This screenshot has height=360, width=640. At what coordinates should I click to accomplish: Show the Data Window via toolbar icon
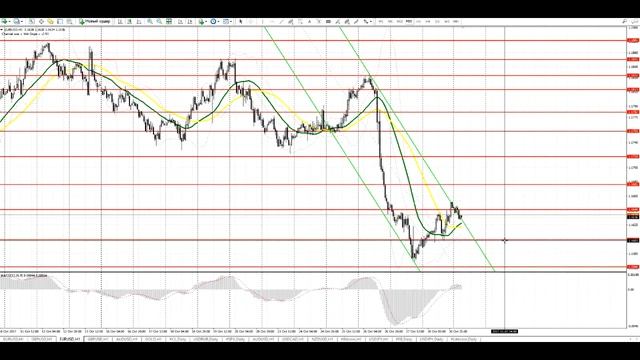pos(41,21)
